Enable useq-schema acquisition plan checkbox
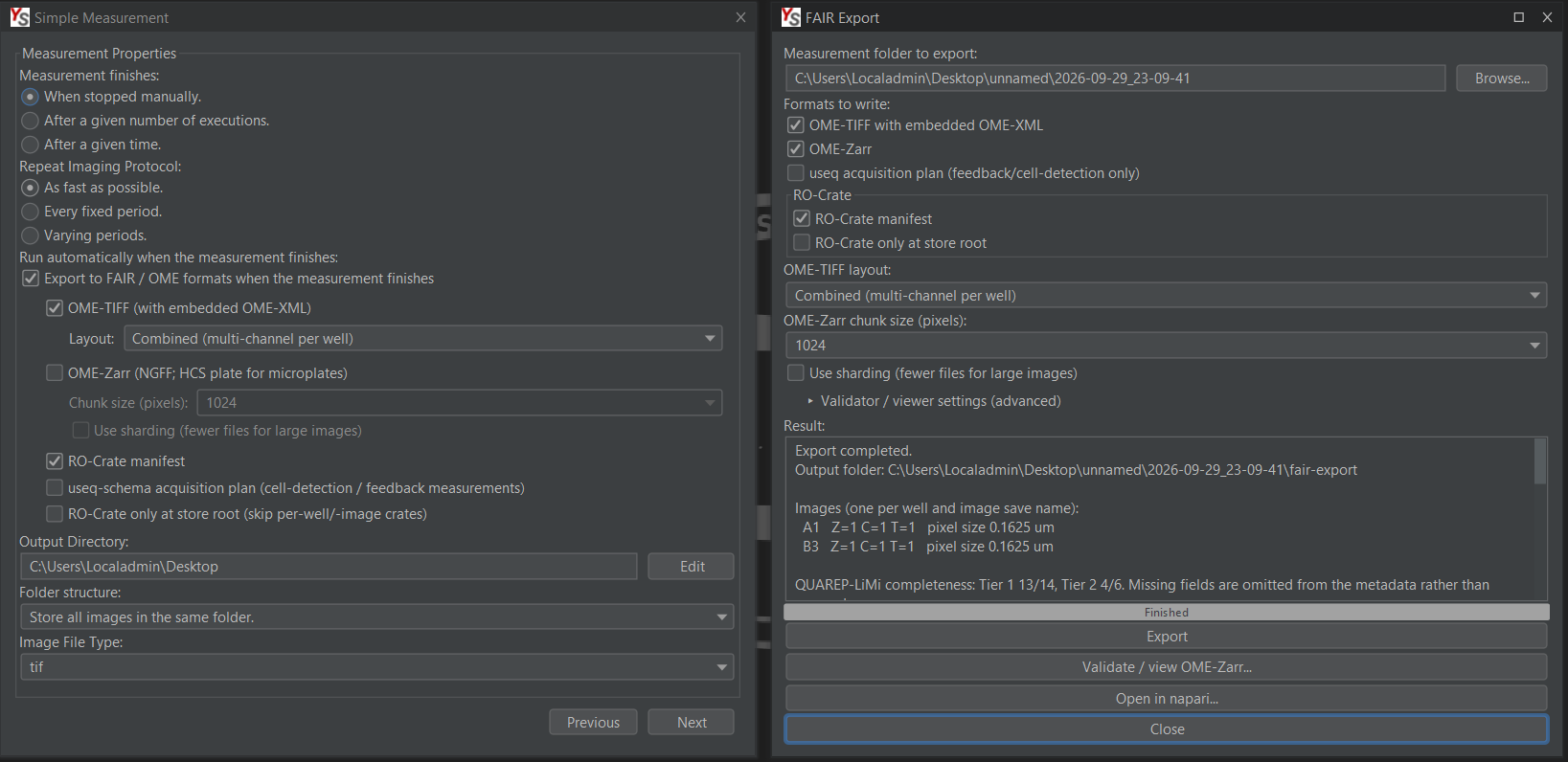This screenshot has width=1568, height=762. pyautogui.click(x=55, y=488)
